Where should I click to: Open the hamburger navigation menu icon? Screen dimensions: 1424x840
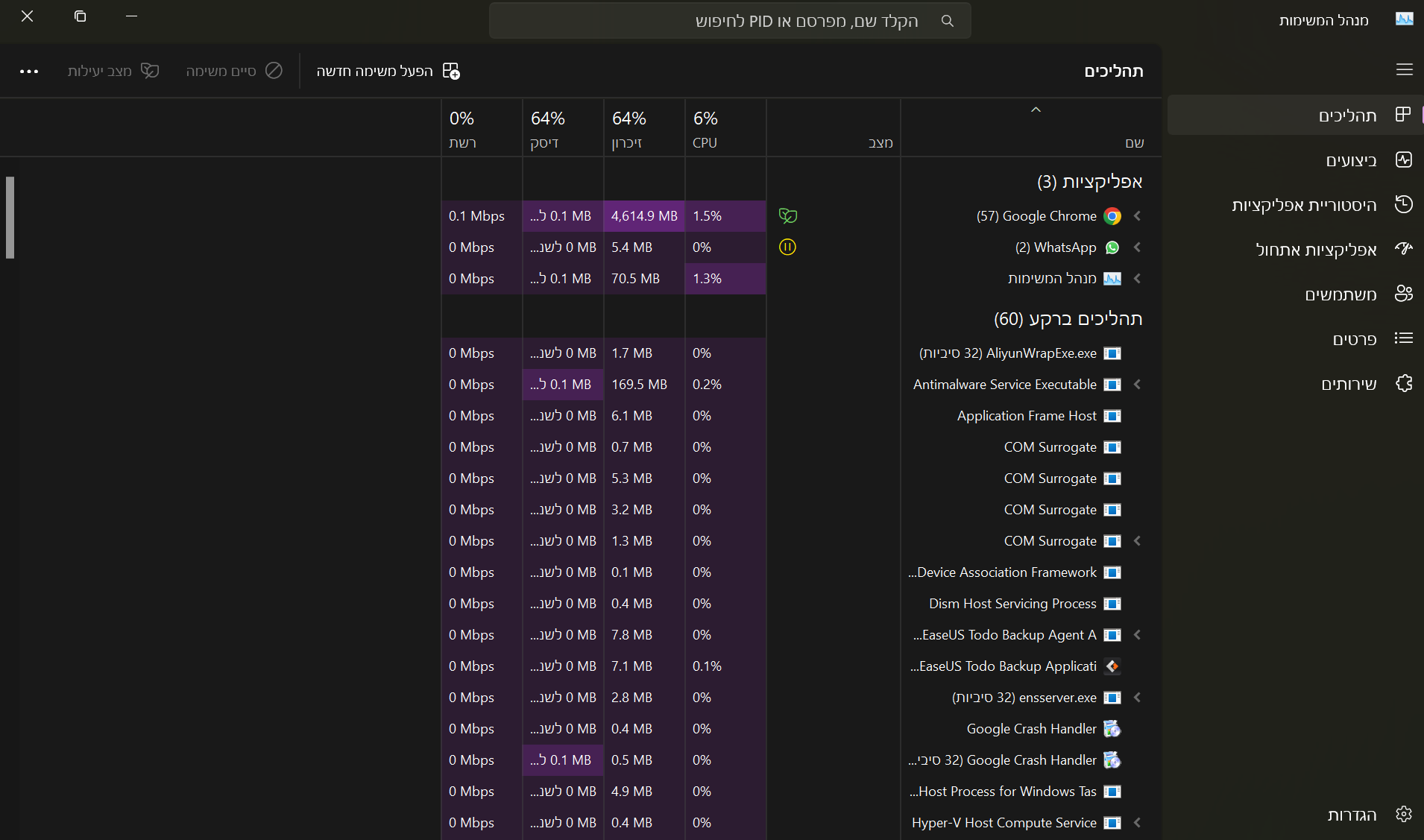[1405, 69]
